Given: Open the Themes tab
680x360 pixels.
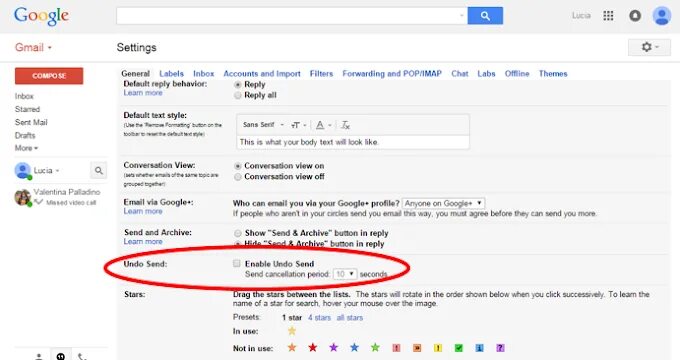Looking at the screenshot, I should click(x=553, y=74).
